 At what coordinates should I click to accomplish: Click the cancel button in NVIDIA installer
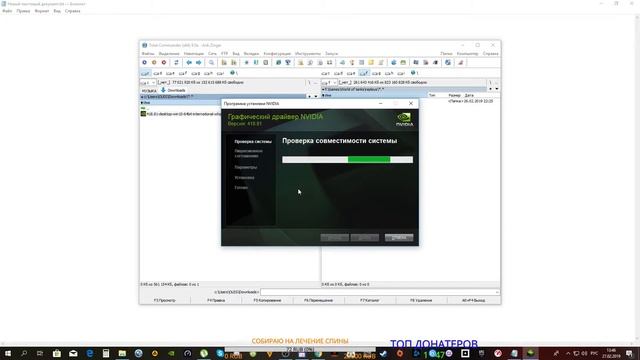[399, 238]
